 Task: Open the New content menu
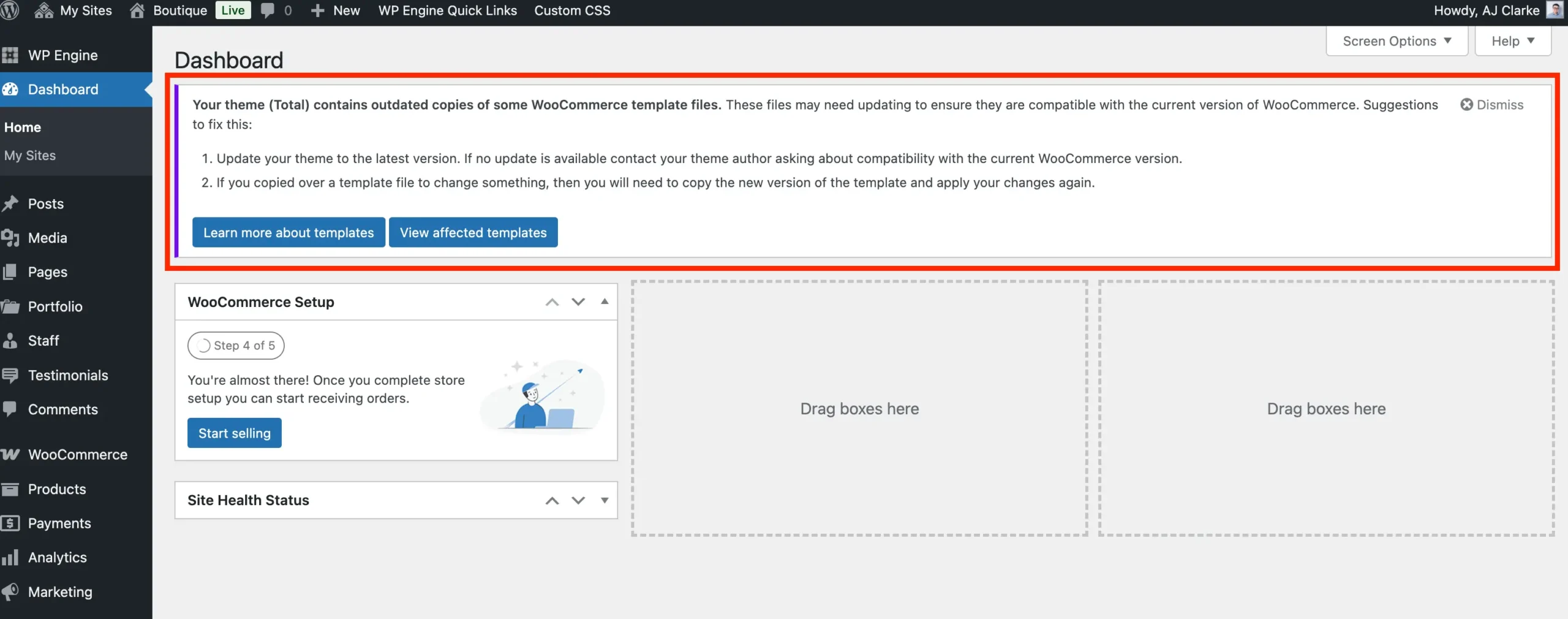coord(346,10)
